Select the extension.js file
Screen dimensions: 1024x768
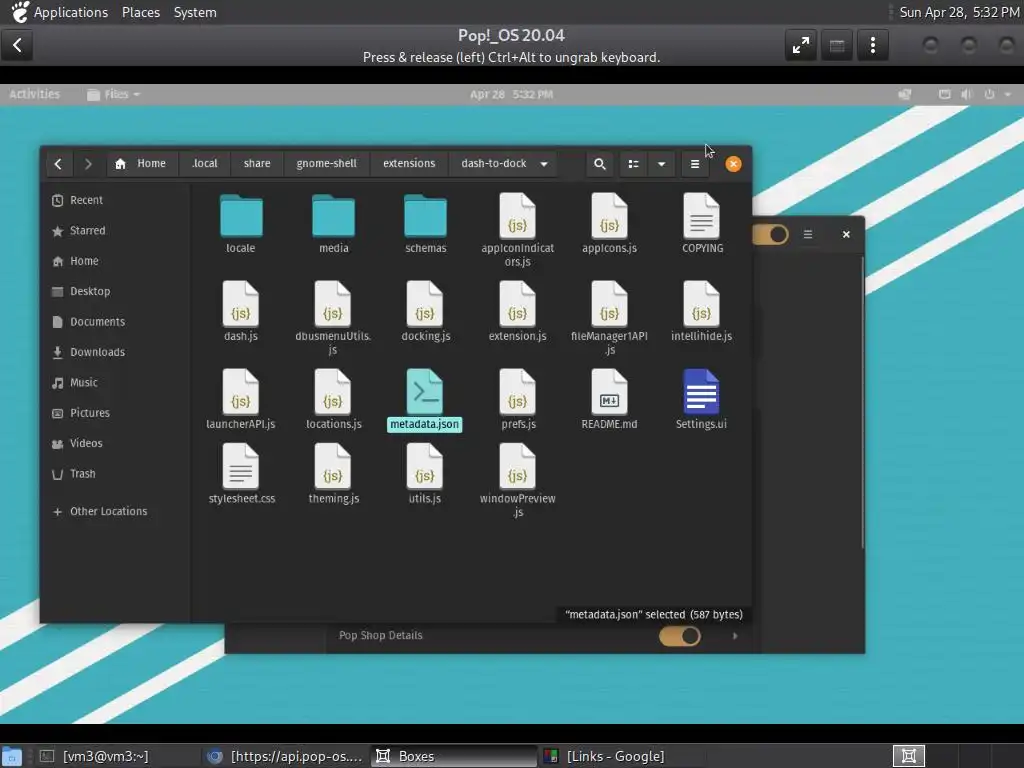click(x=517, y=312)
